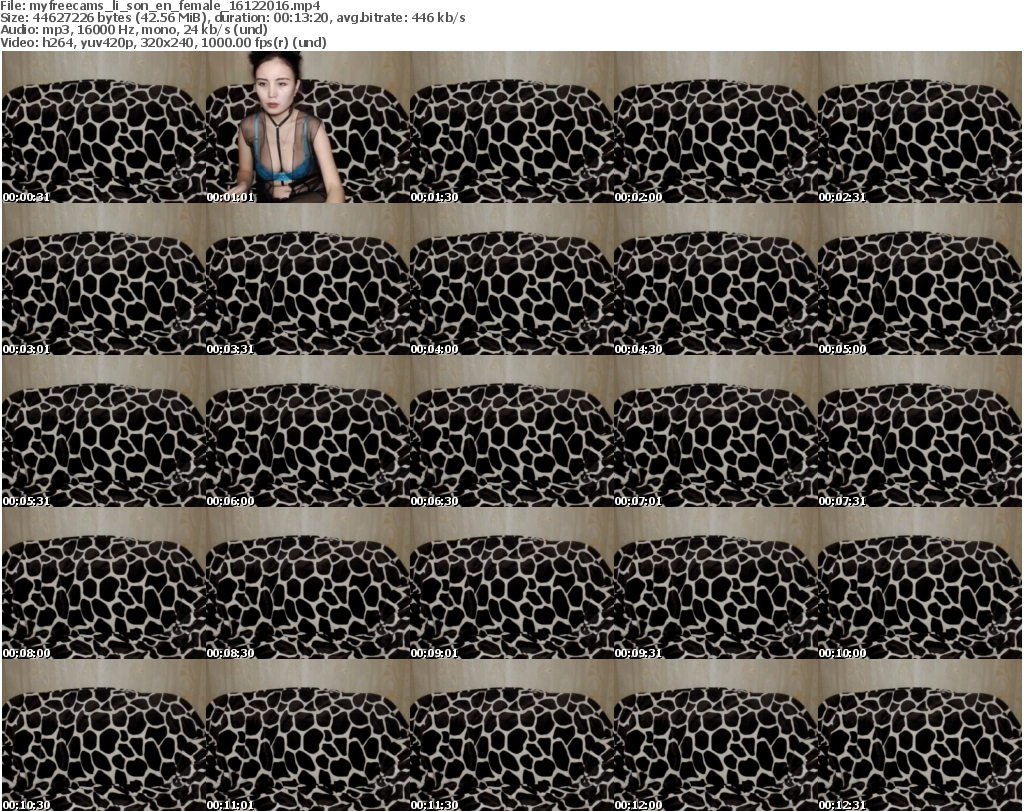Choose the 00:05:00 frame
The image size is (1024, 811).
tap(919, 279)
